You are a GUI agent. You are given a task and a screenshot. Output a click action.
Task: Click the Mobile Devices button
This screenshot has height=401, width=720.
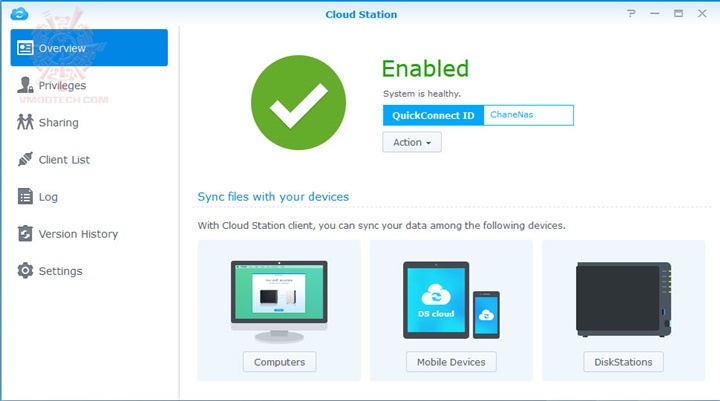[x=451, y=362]
